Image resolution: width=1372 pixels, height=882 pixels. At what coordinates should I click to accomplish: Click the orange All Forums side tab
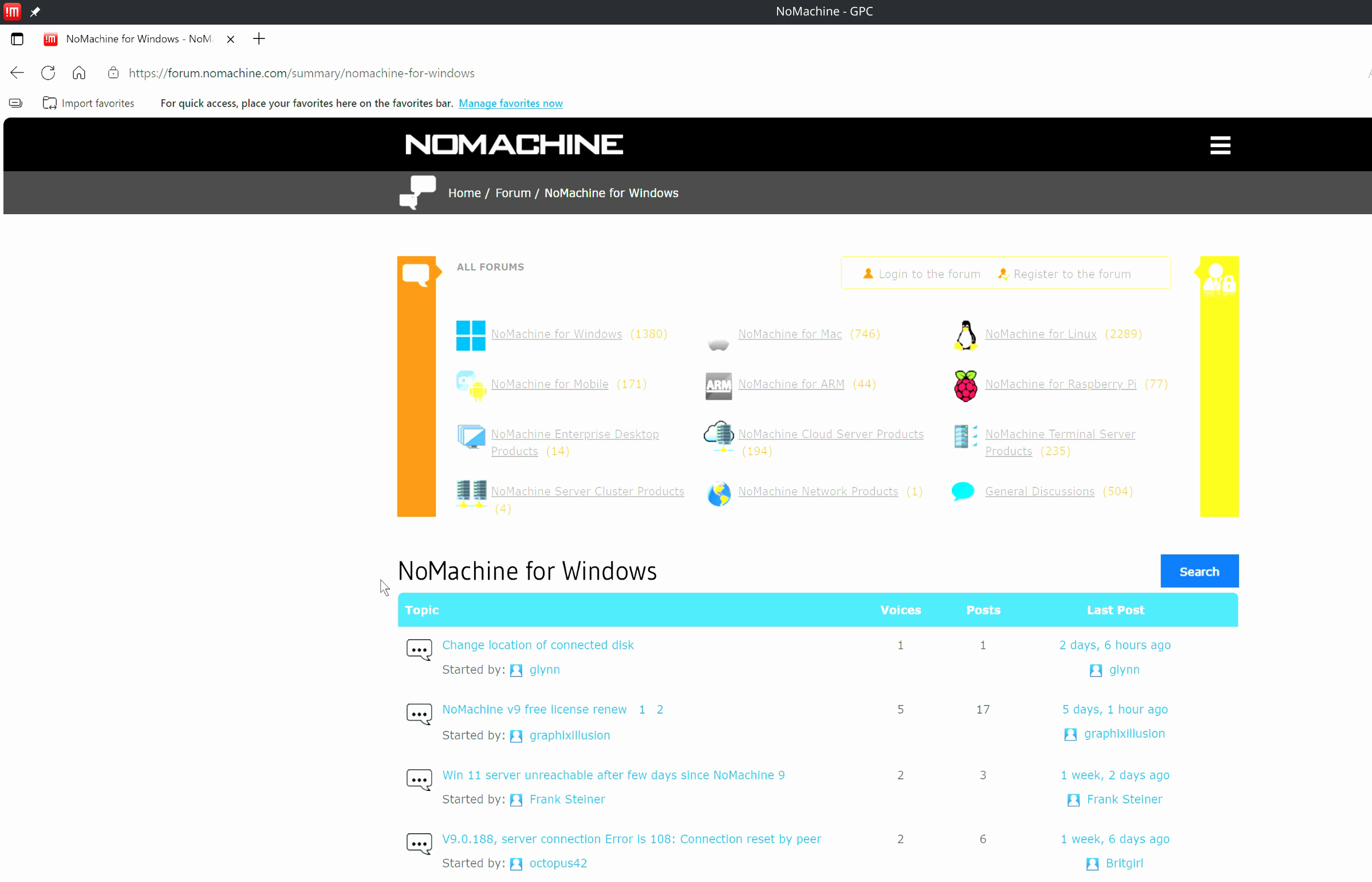417,386
